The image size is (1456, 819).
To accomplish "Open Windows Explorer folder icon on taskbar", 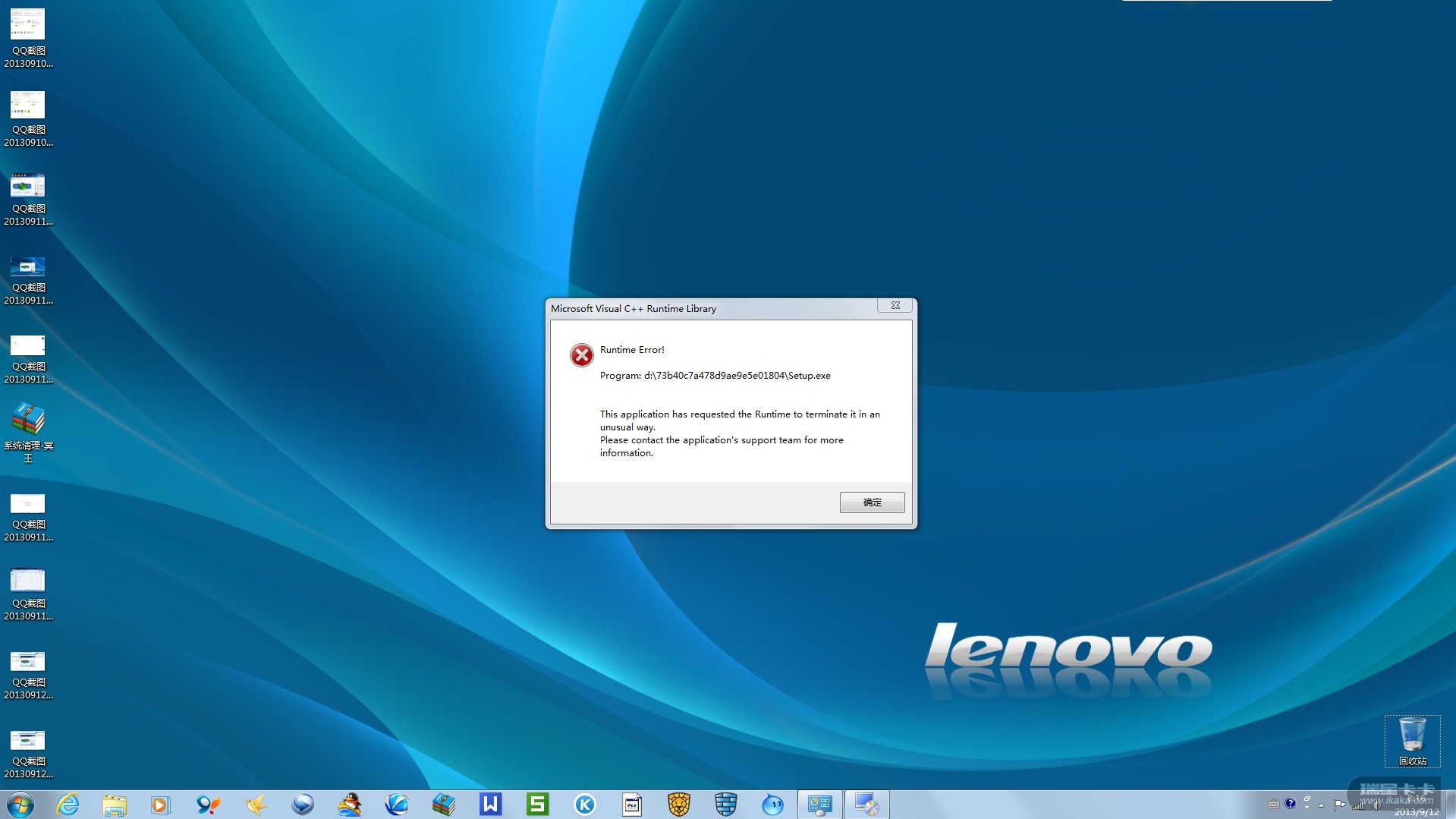I will pos(115,805).
